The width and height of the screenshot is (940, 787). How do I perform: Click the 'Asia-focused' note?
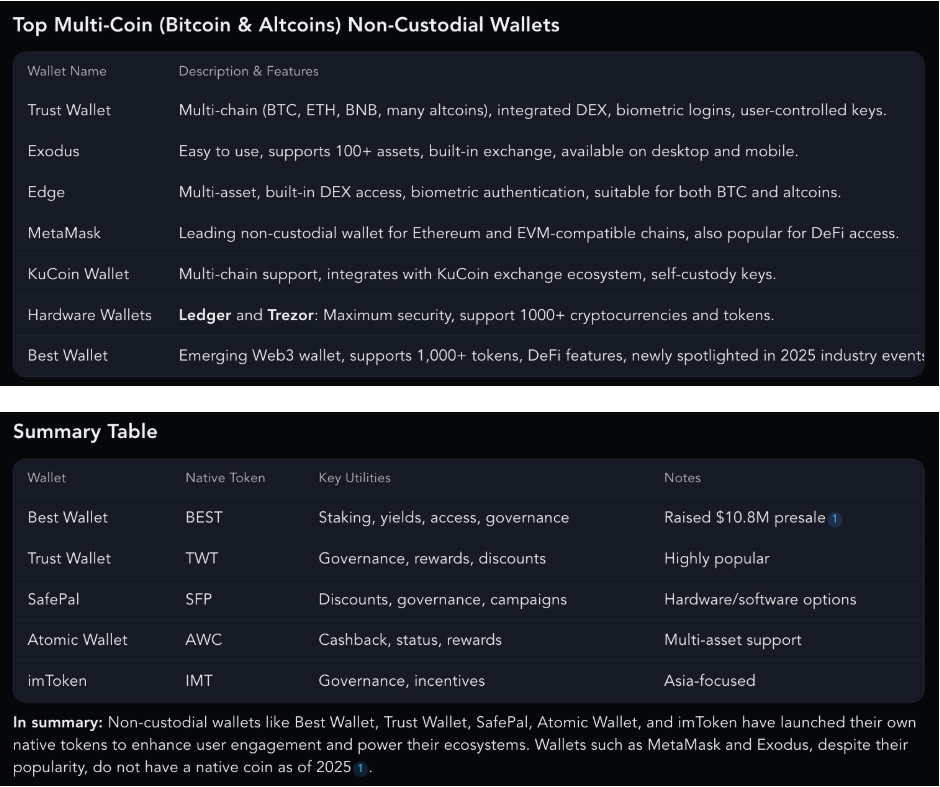[710, 681]
